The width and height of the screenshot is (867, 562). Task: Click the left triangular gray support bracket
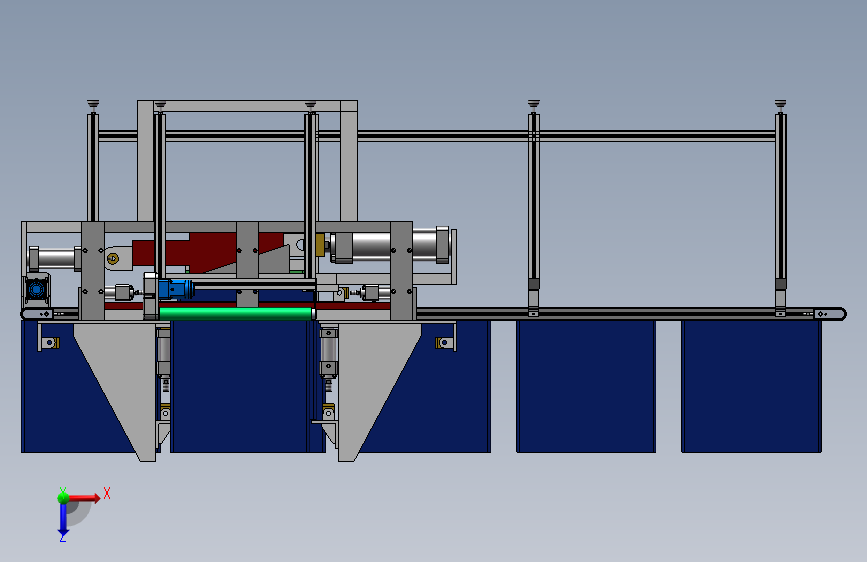coord(122,382)
